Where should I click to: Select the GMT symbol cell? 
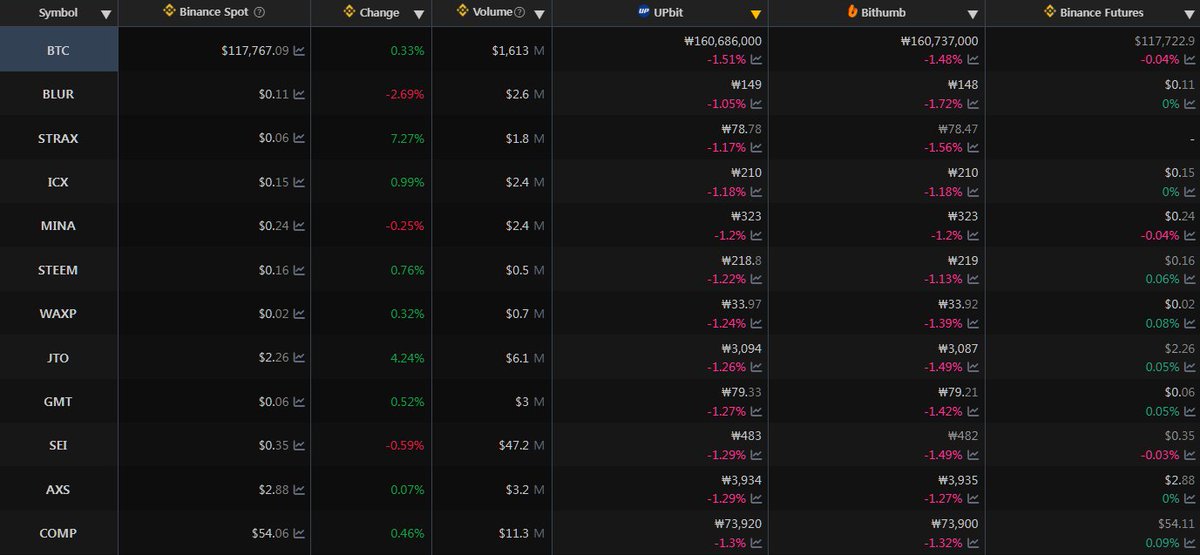coord(59,402)
